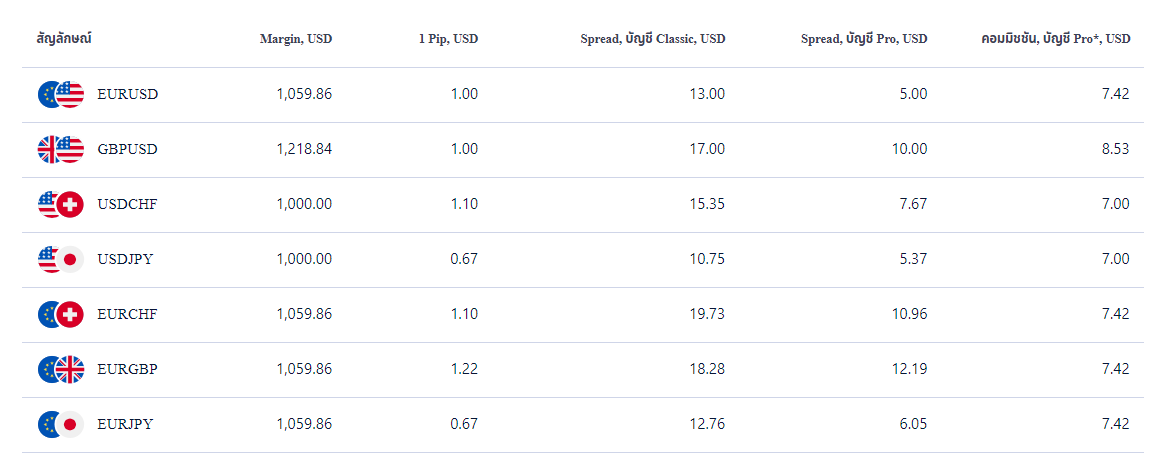Click the Spread Classic USD column header
Image resolution: width=1174 pixels, height=453 pixels.
(x=652, y=39)
